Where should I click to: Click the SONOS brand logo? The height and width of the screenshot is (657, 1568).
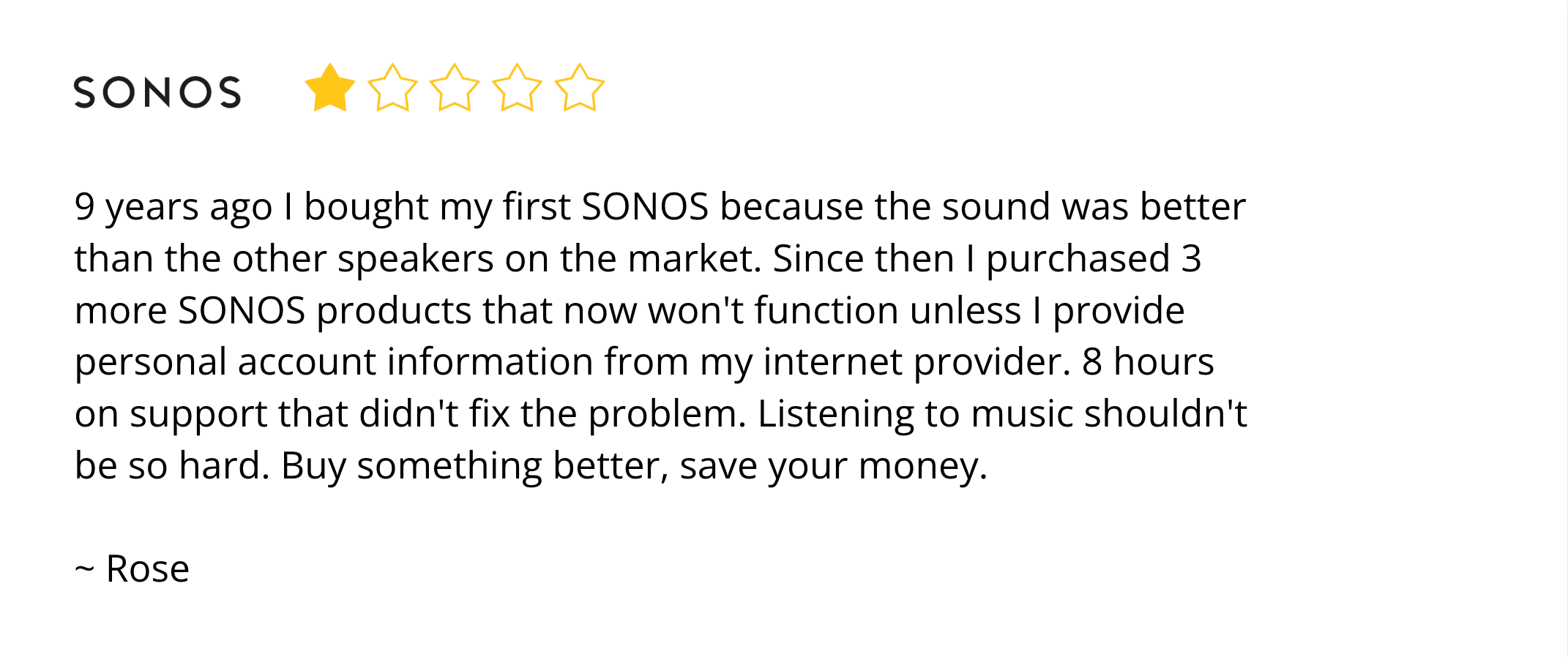157,92
